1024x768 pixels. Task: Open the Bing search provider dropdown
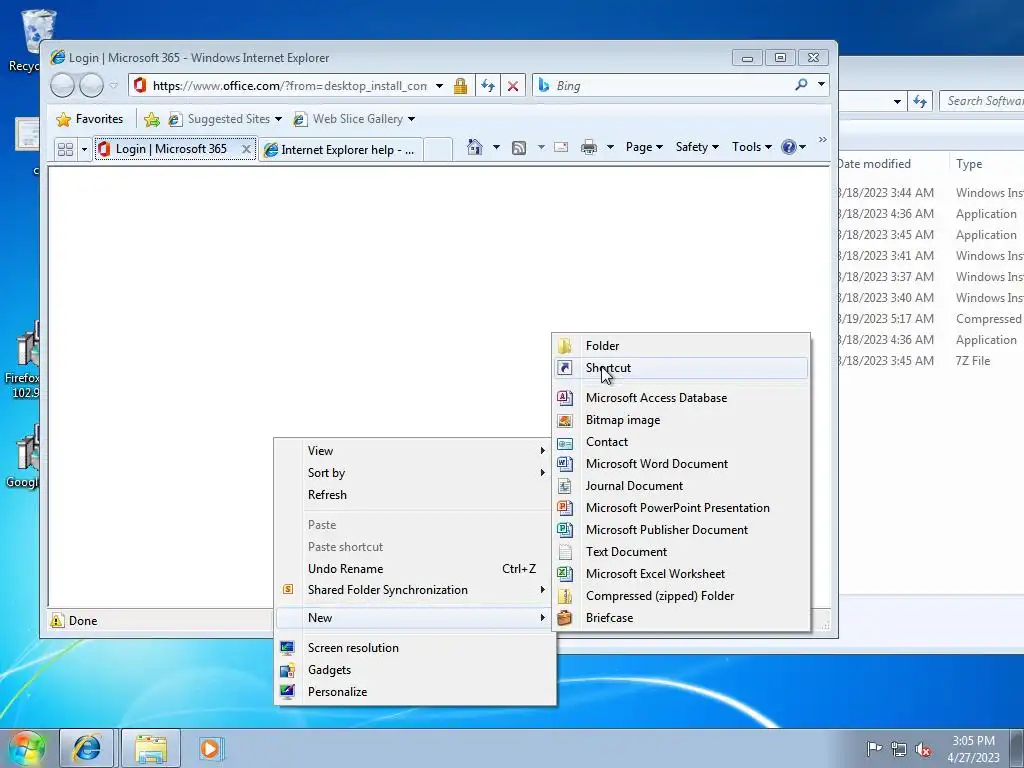coord(821,84)
